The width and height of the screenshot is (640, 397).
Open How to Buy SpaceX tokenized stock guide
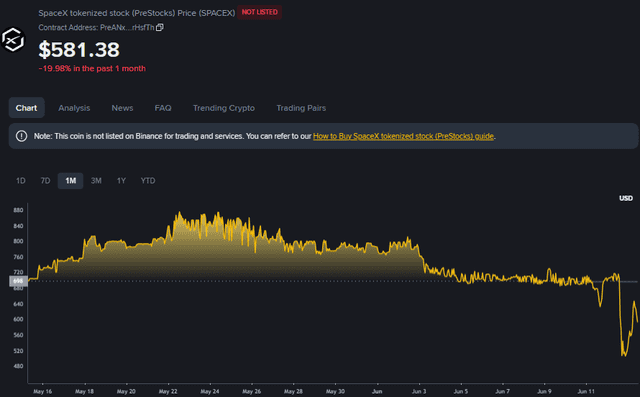(x=403, y=136)
